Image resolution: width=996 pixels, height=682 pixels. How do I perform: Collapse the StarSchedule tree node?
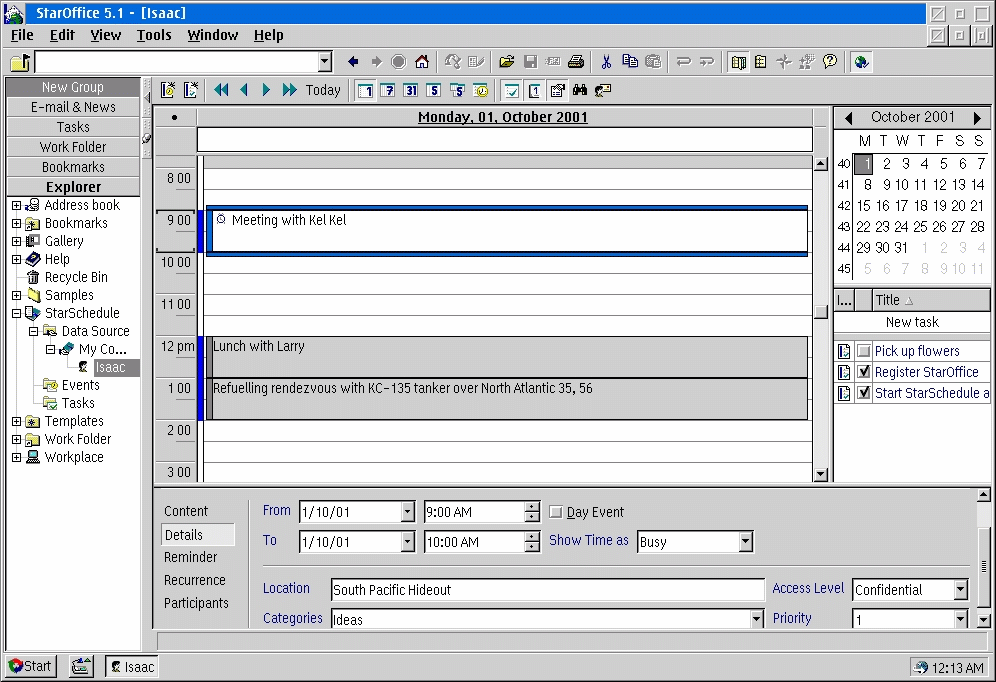(17, 313)
